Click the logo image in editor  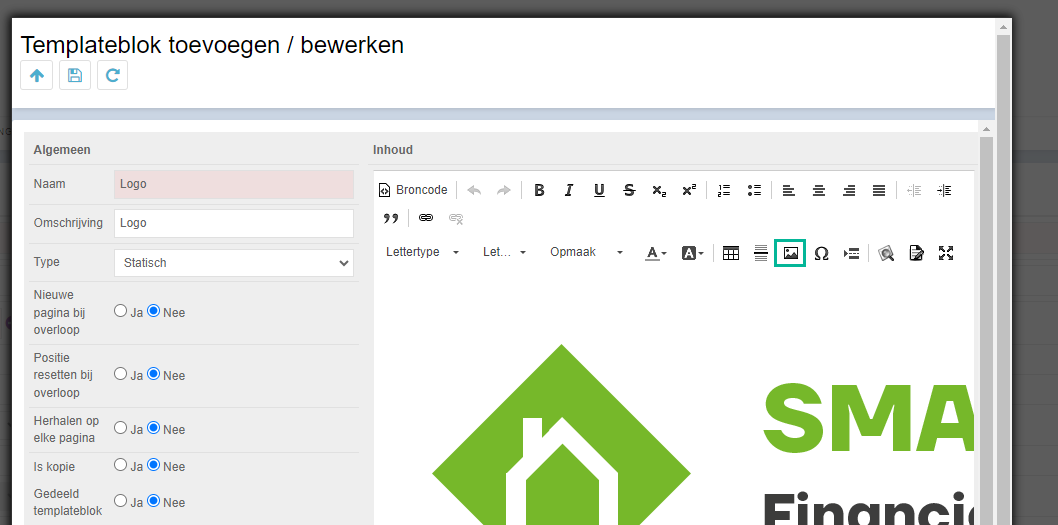click(x=702, y=435)
